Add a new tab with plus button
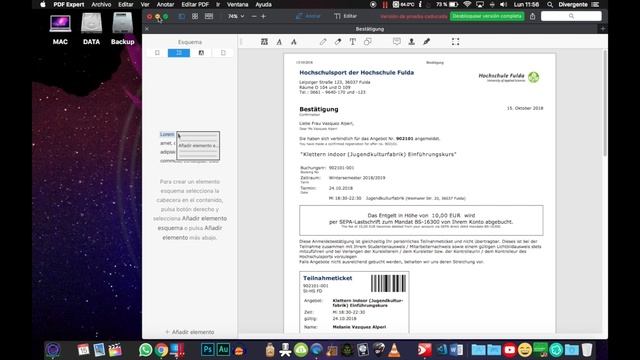The height and width of the screenshot is (360, 640). (x=603, y=29)
